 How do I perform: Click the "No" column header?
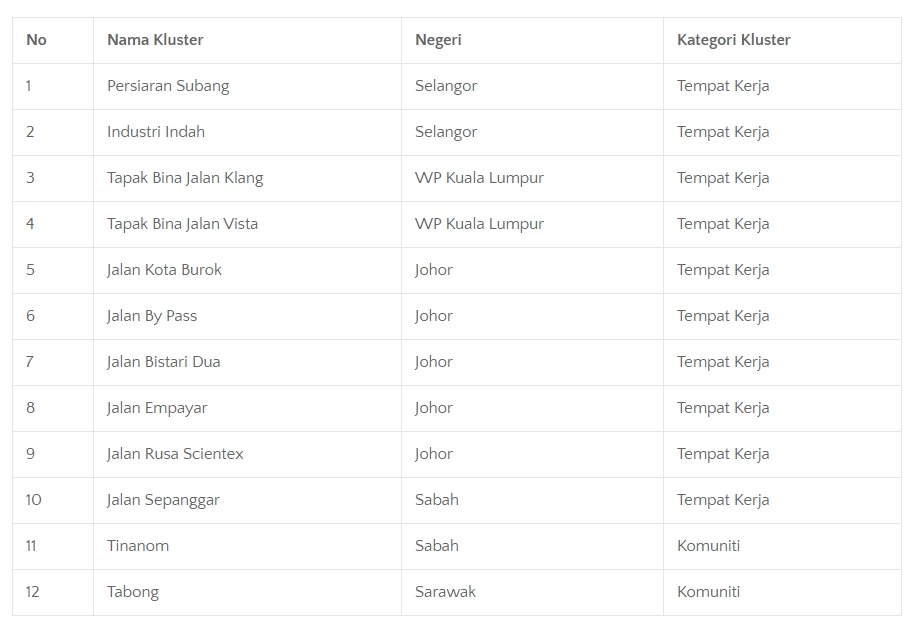click(36, 40)
